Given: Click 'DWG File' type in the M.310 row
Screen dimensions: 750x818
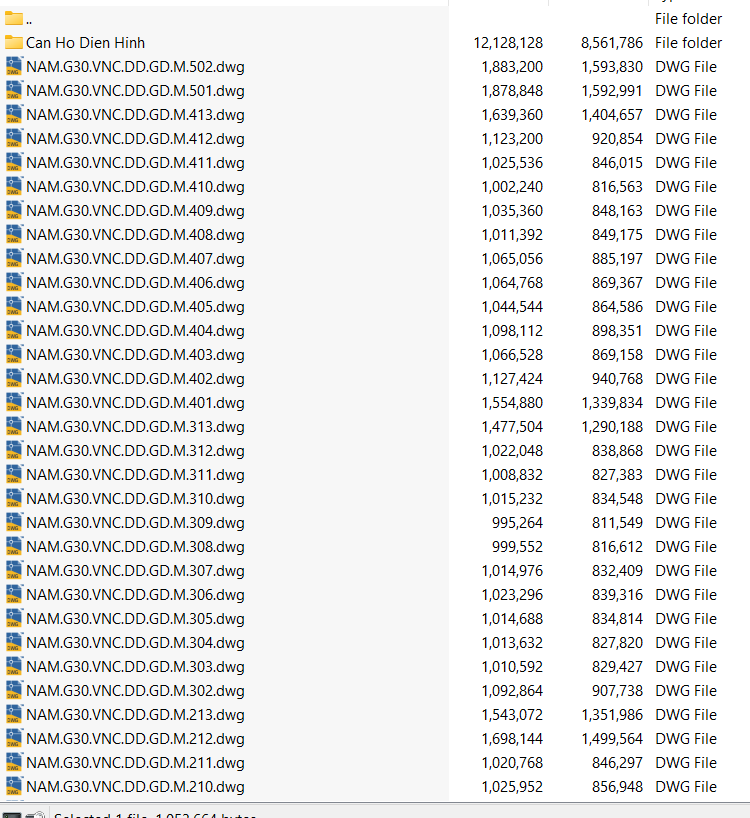Looking at the screenshot, I should [686, 499].
